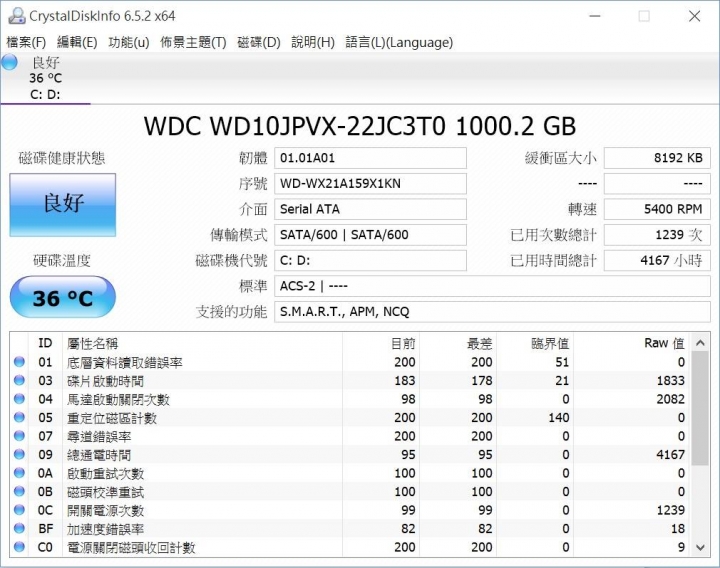Open the 檔案(F) menu
Screen dimensions: 720x568
[26, 43]
